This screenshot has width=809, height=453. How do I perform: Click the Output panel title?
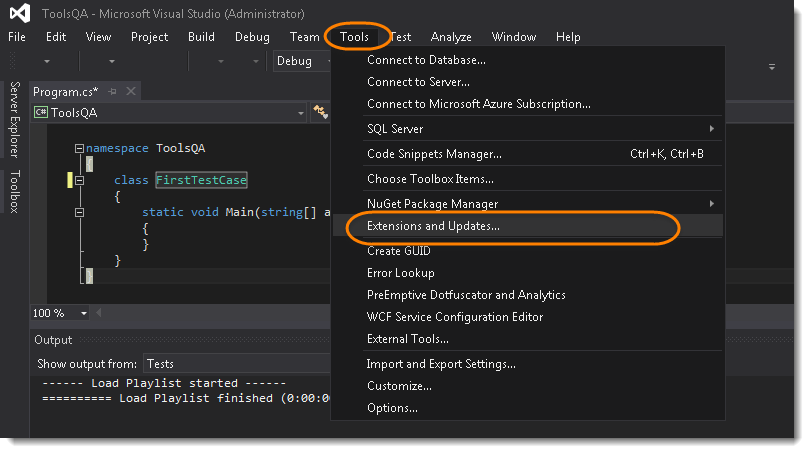[53, 340]
